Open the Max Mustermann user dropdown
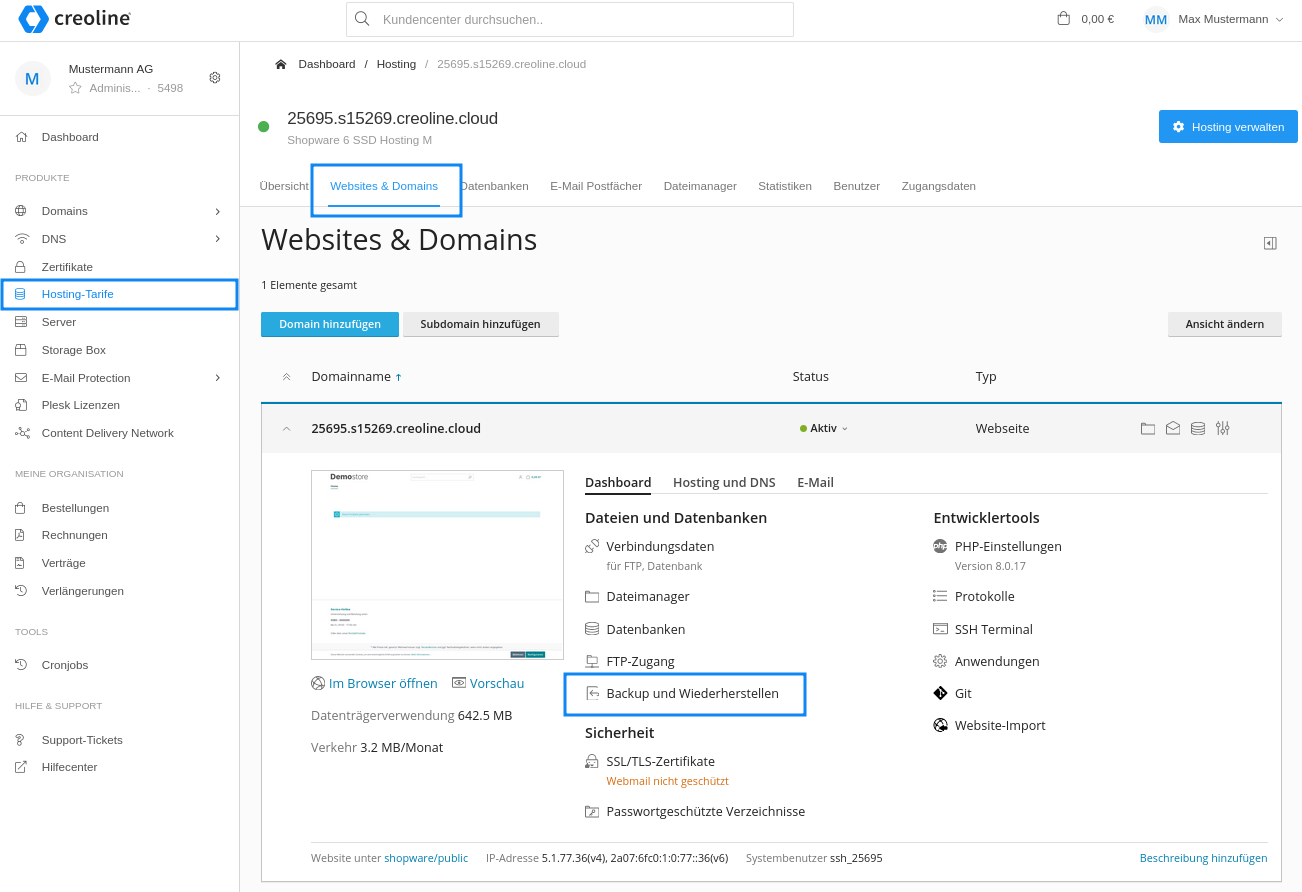Image resolution: width=1302 pixels, height=892 pixels. pyautogui.click(x=1231, y=19)
